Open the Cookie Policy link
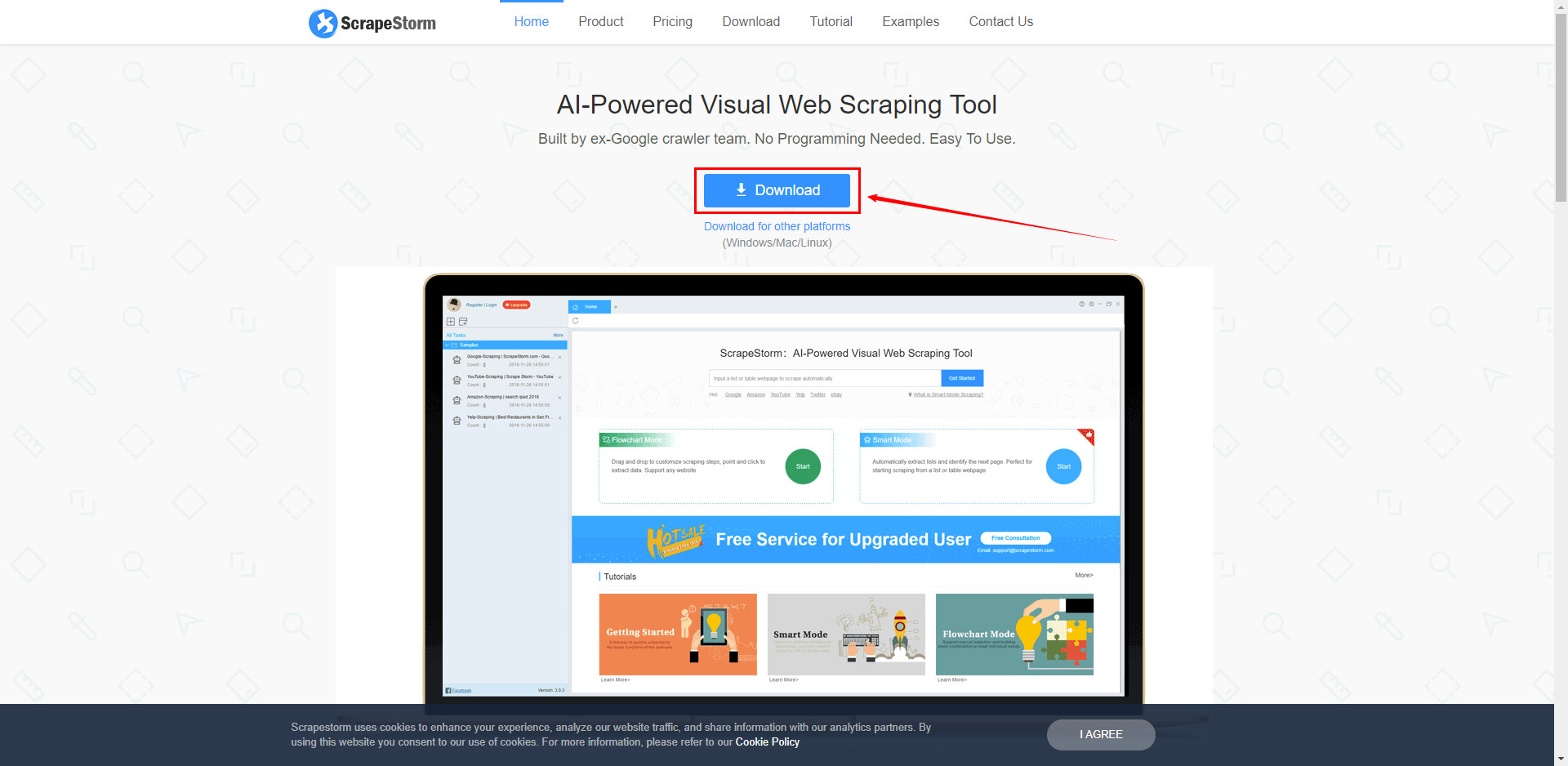 767,742
